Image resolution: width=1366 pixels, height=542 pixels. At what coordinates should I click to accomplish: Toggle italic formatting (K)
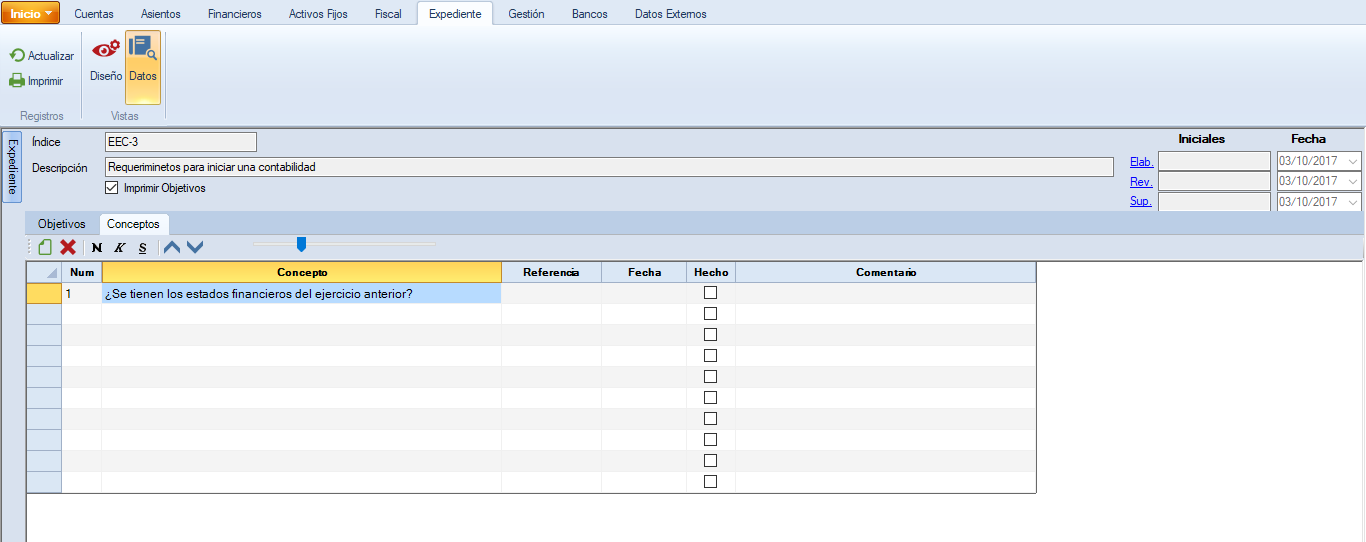[119, 247]
